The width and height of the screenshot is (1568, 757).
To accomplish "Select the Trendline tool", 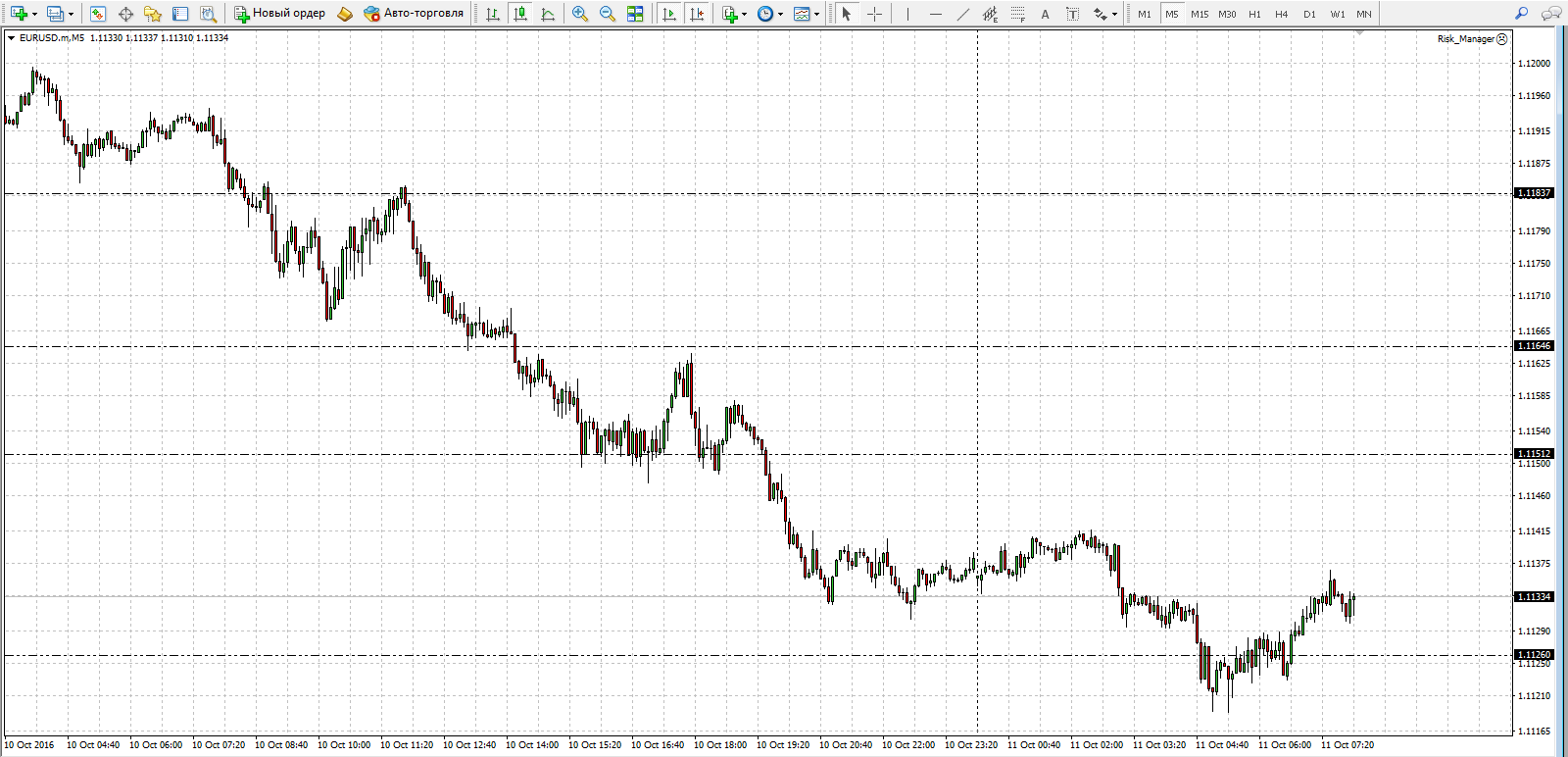I will click(963, 14).
